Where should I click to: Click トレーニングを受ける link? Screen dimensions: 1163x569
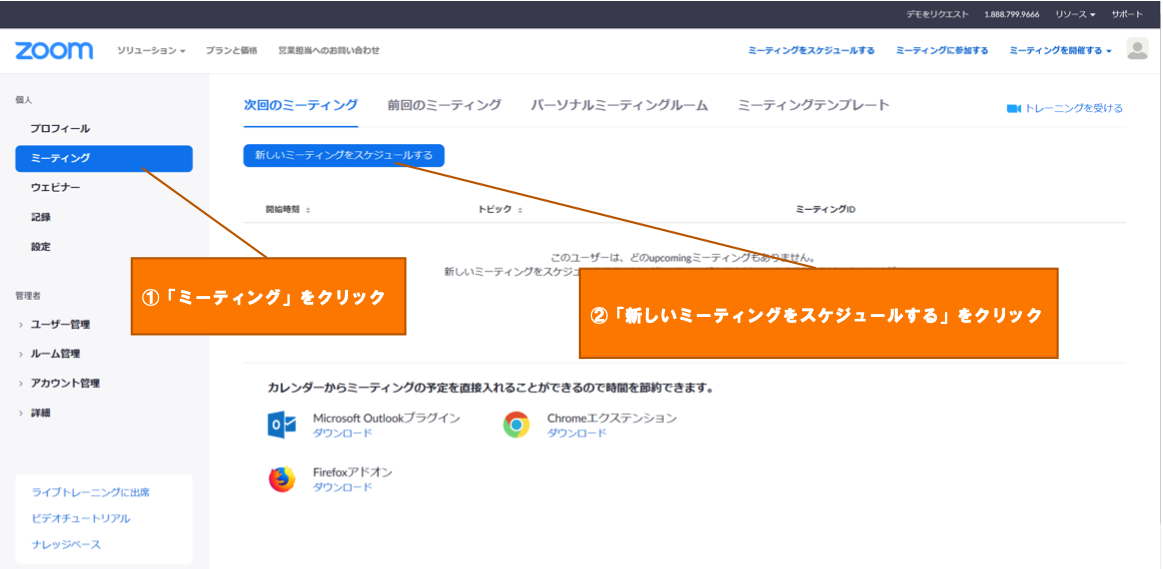[1073, 108]
